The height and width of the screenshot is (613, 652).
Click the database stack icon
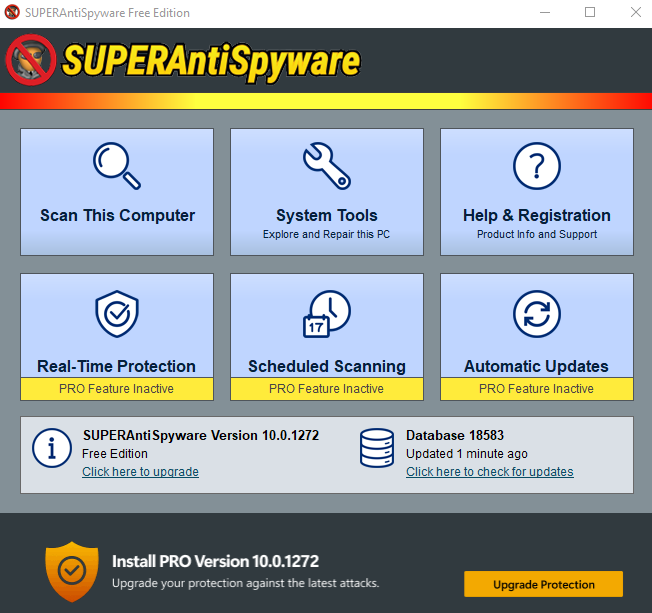pos(377,448)
